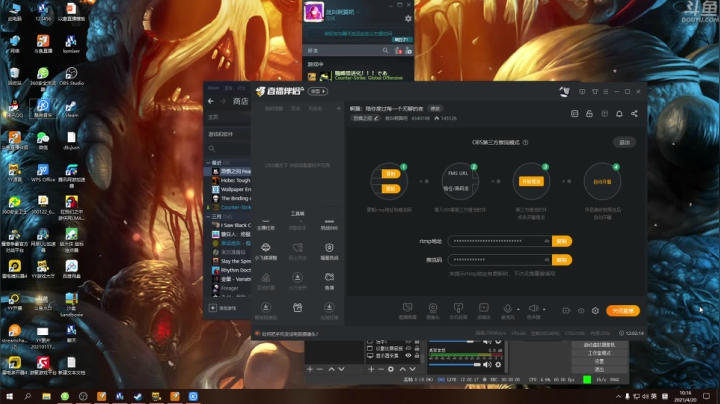
Task: Add a new OBS source with the plus button
Action: tap(371, 369)
